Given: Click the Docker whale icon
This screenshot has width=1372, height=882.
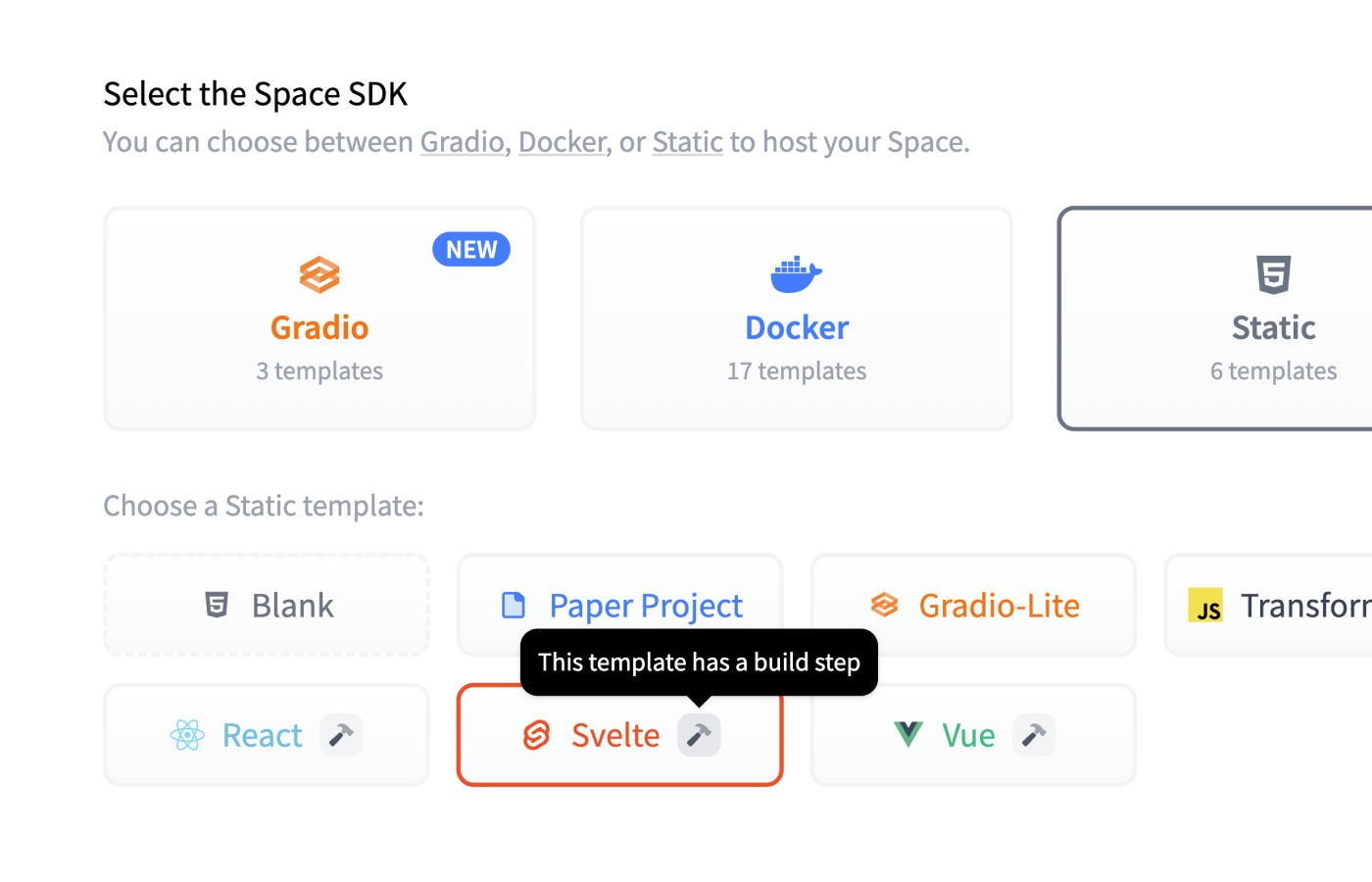Looking at the screenshot, I should point(796,275).
